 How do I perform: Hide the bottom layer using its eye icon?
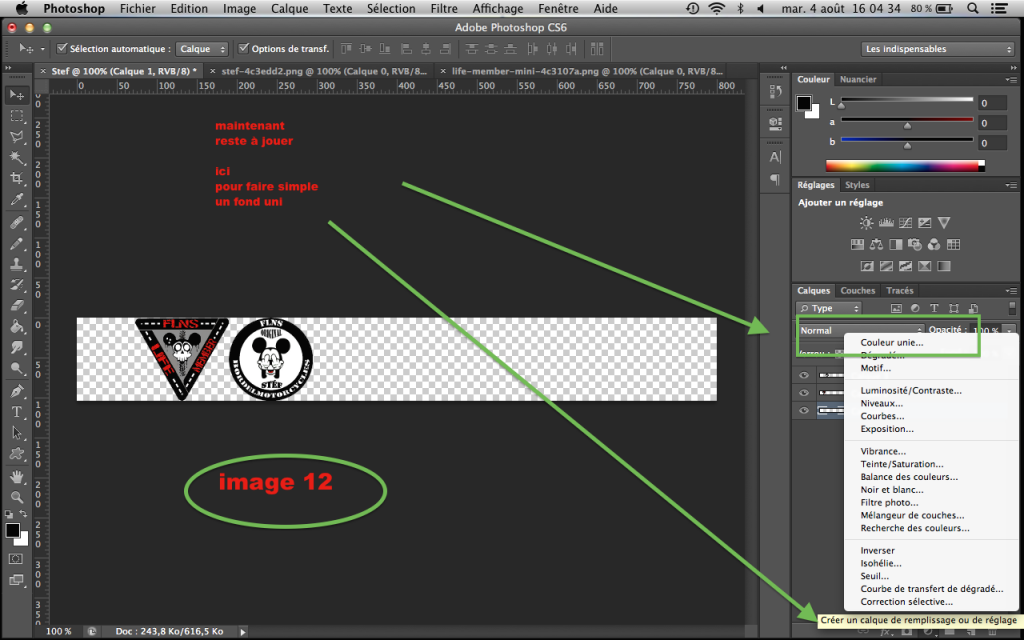click(x=804, y=411)
